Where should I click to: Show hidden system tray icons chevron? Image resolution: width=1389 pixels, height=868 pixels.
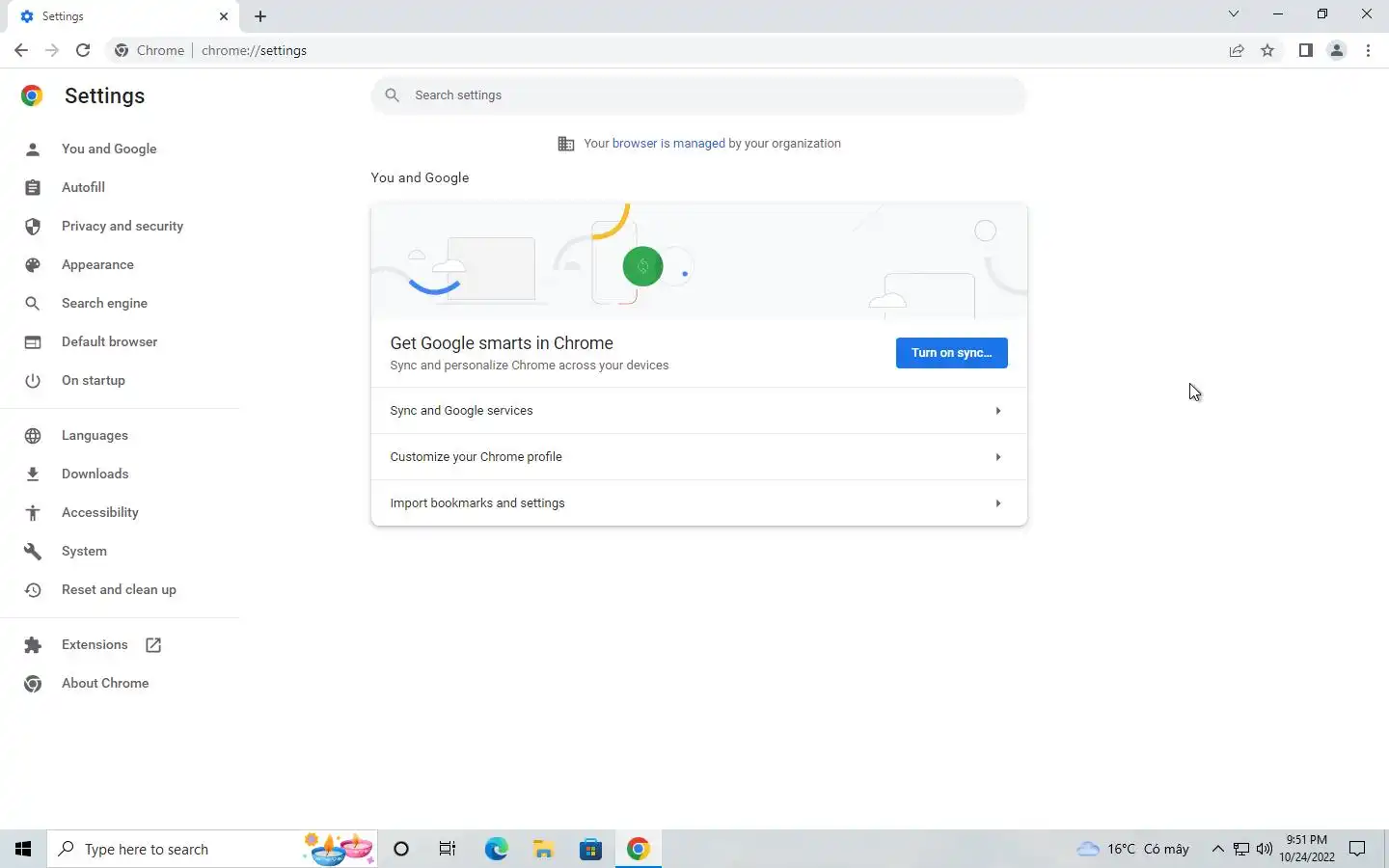(1217, 849)
